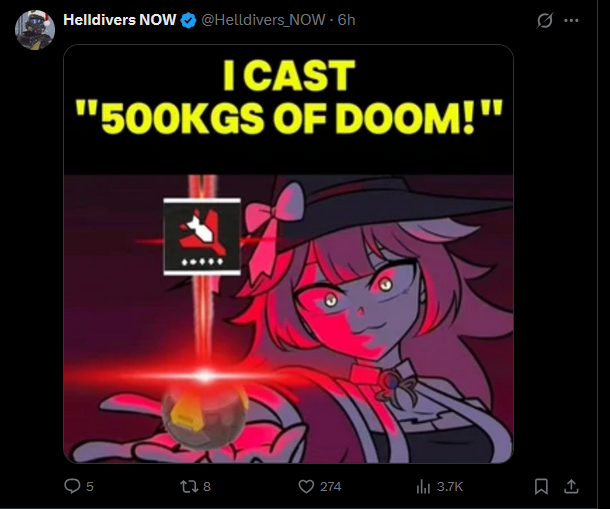This screenshot has width=610, height=509.
Task: Open the three-dot more options menu
Action: coord(571,20)
